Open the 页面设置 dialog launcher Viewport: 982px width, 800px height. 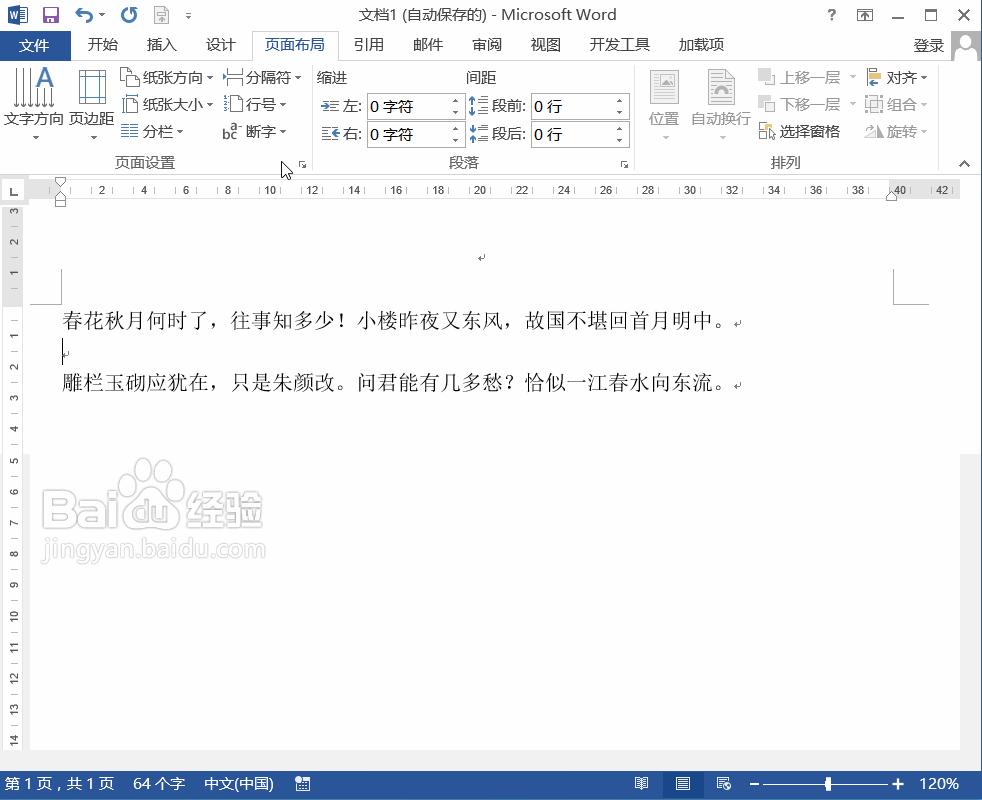point(302,162)
